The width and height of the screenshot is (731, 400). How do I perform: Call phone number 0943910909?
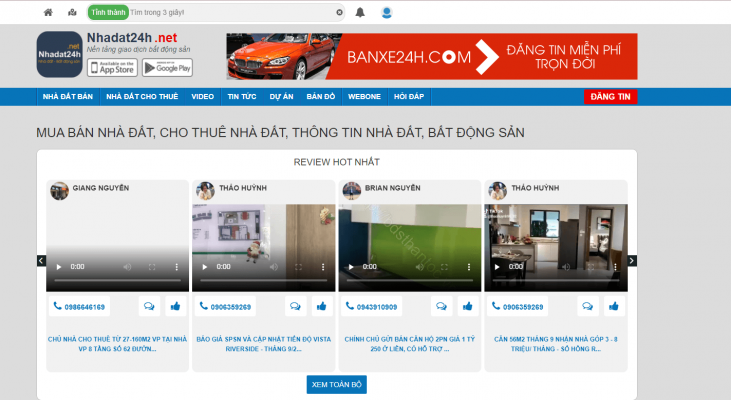372,306
